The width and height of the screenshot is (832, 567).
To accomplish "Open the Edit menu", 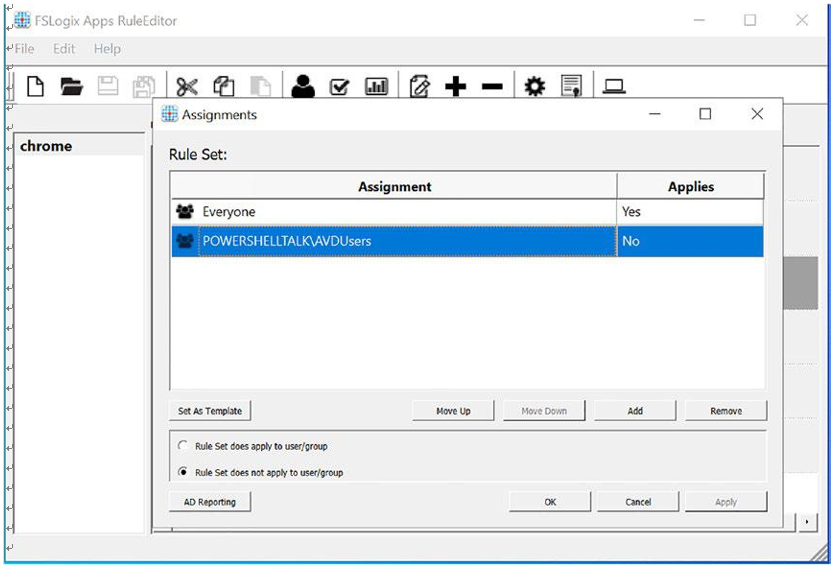I will [x=64, y=49].
